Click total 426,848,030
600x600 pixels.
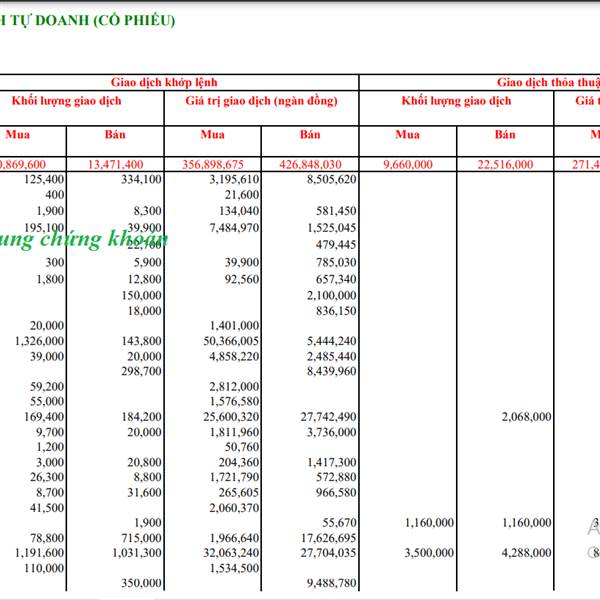pyautogui.click(x=310, y=165)
